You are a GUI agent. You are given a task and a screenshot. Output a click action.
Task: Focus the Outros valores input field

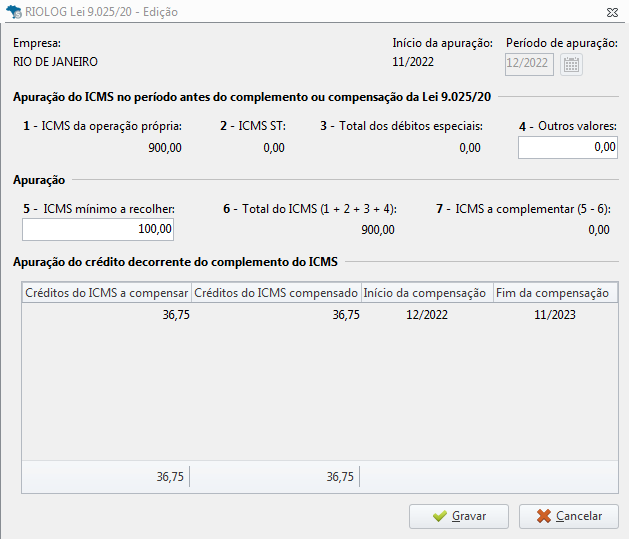click(x=568, y=148)
